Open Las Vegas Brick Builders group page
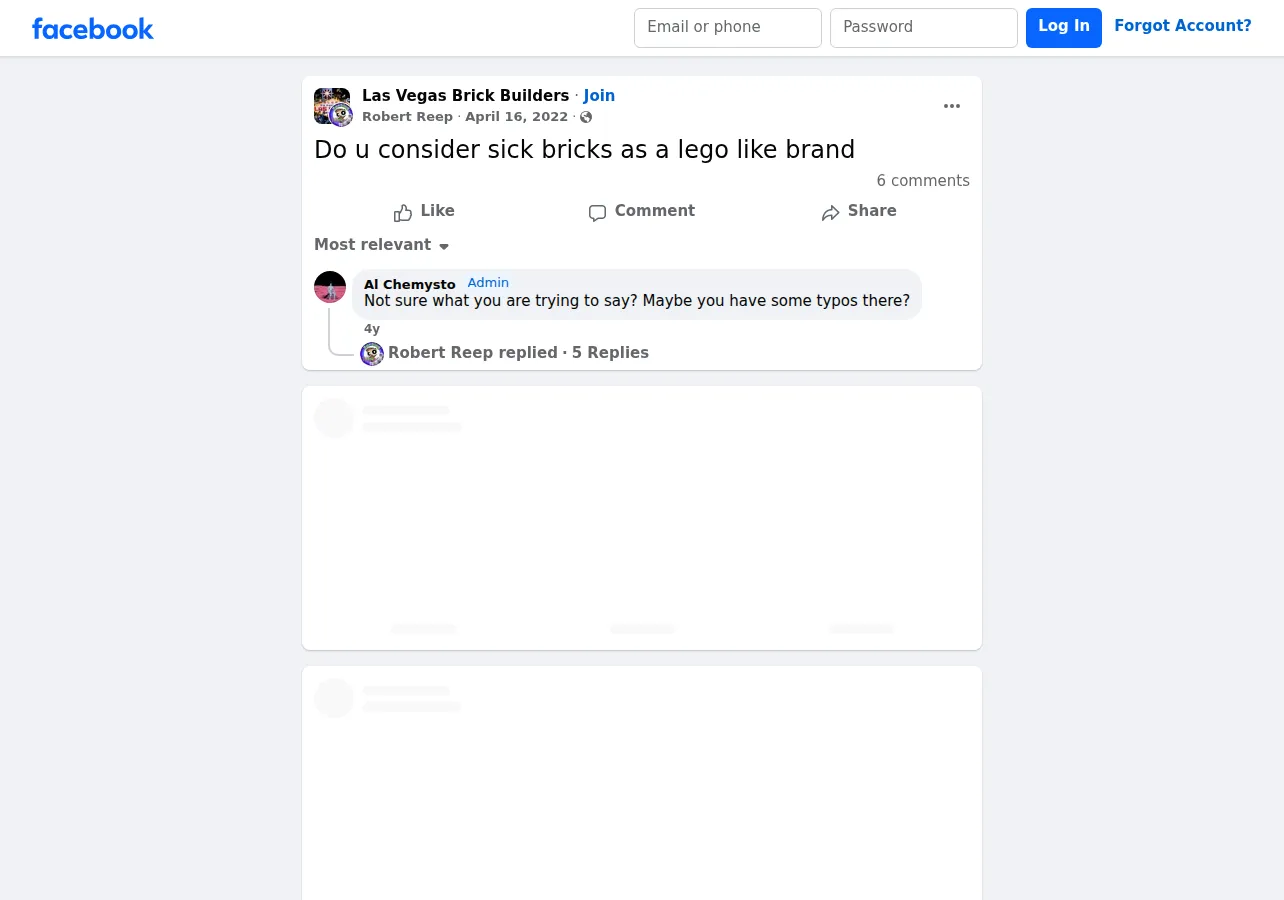 tap(465, 96)
